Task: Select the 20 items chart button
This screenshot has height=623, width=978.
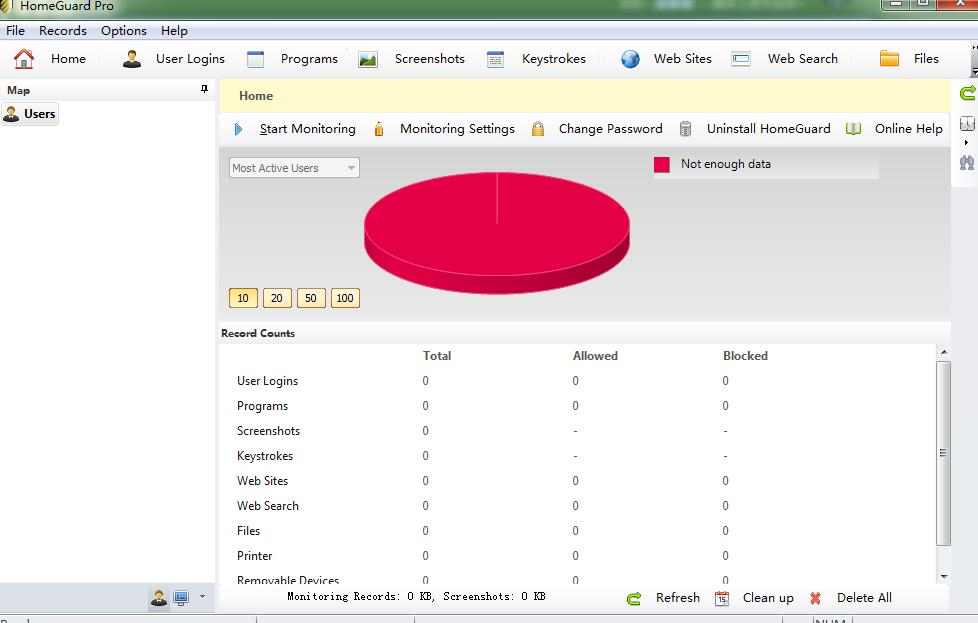Action: (277, 298)
